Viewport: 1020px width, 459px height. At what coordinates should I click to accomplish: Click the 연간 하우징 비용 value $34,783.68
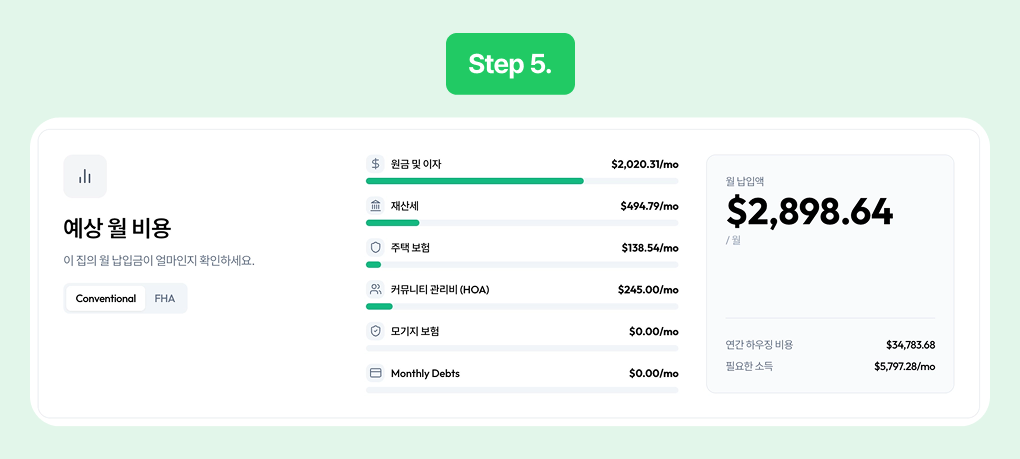point(910,345)
